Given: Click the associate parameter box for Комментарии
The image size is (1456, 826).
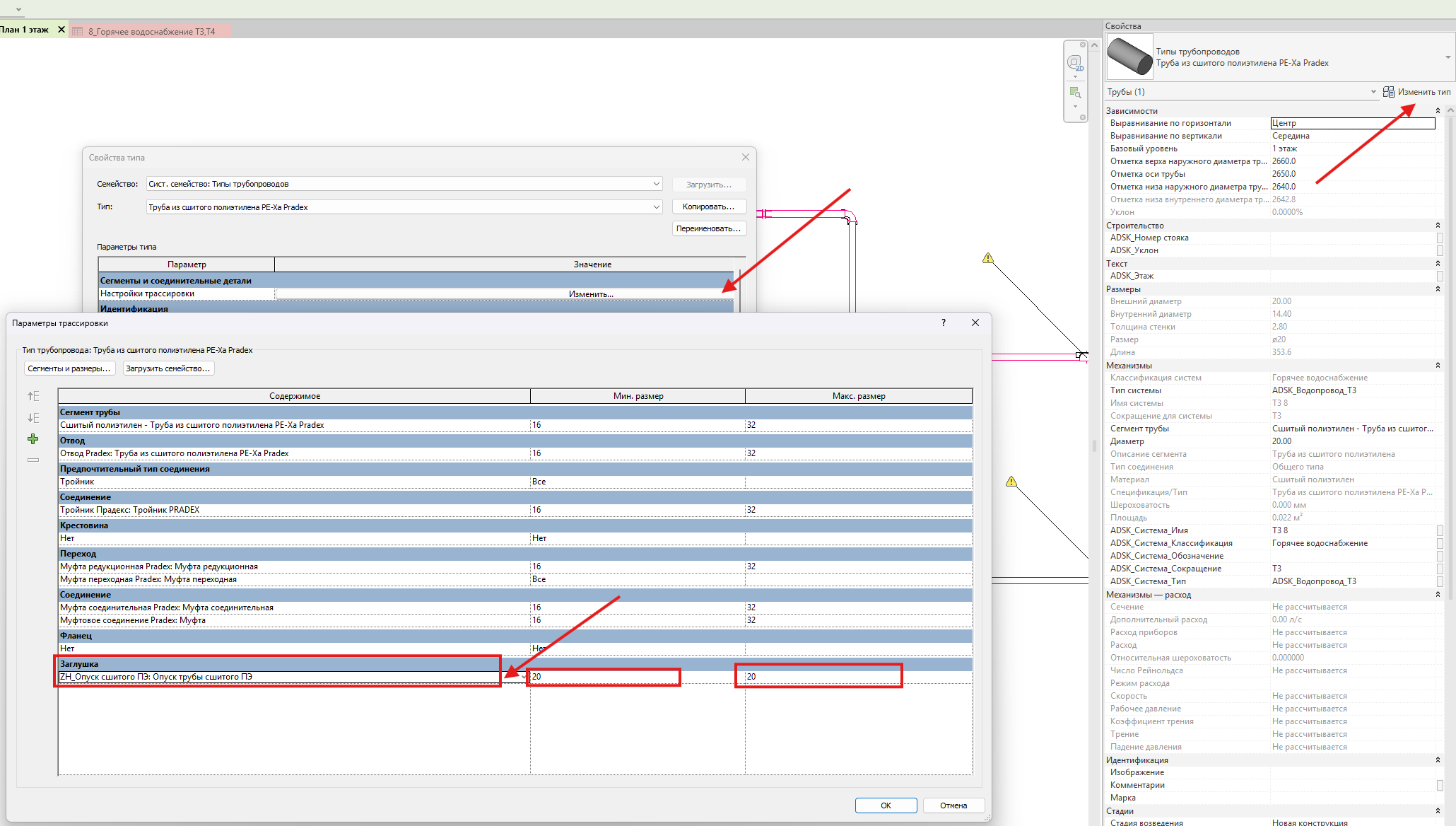Looking at the screenshot, I should click(x=1440, y=786).
